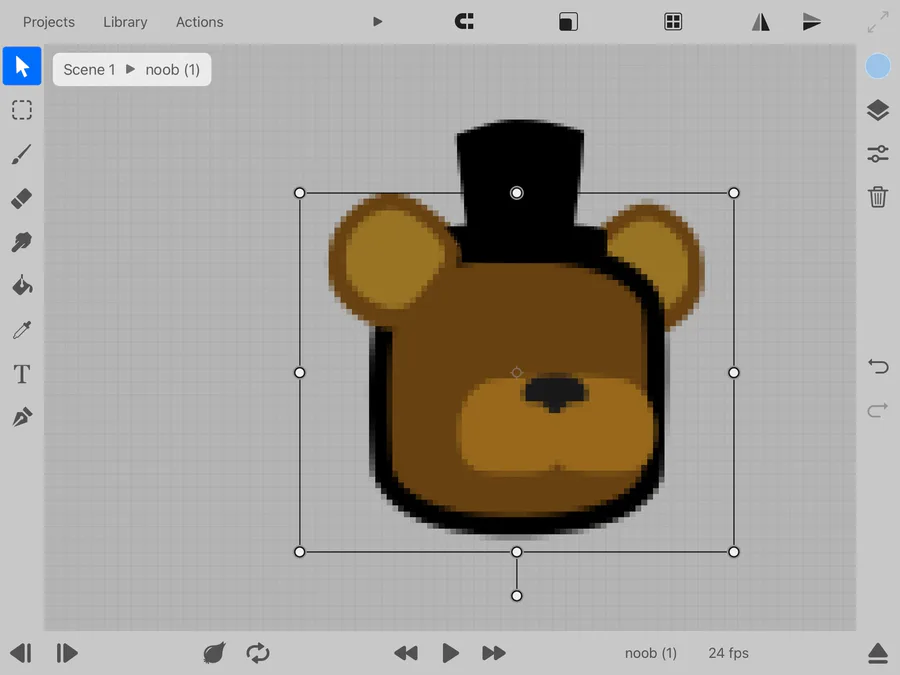Select the arrow Selection tool
Image resolution: width=900 pixels, height=675 pixels.
tap(22, 66)
